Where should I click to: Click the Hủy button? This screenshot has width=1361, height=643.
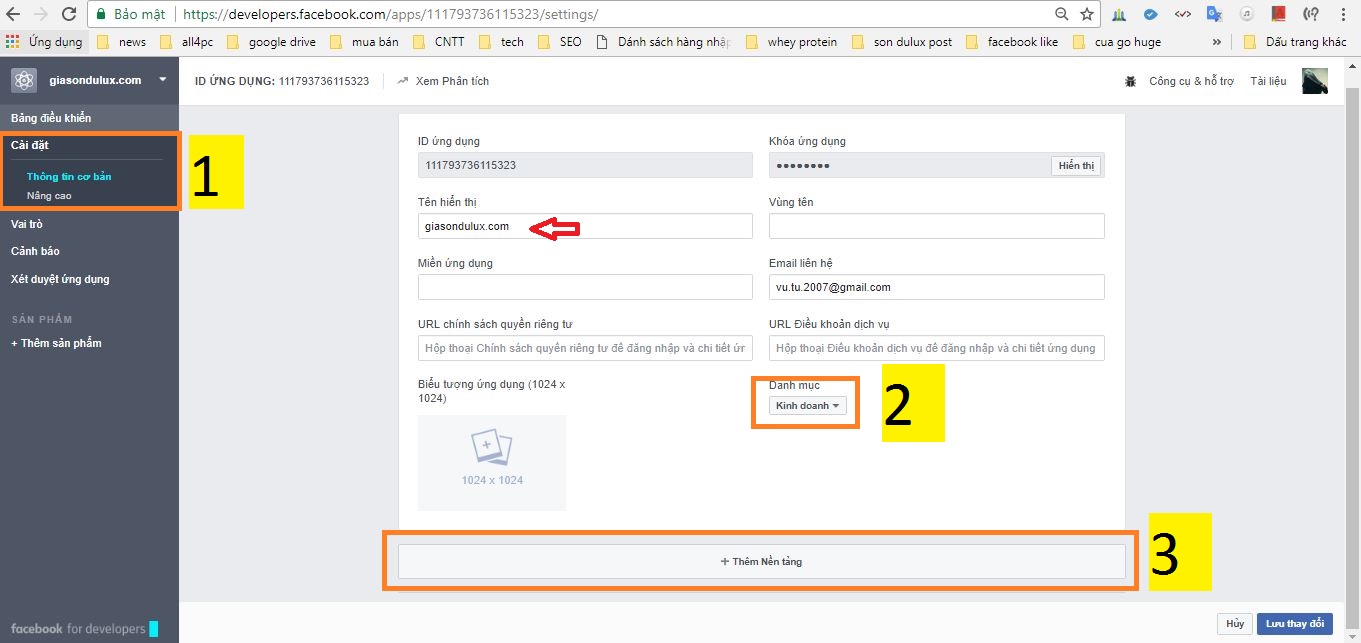pos(1235,623)
